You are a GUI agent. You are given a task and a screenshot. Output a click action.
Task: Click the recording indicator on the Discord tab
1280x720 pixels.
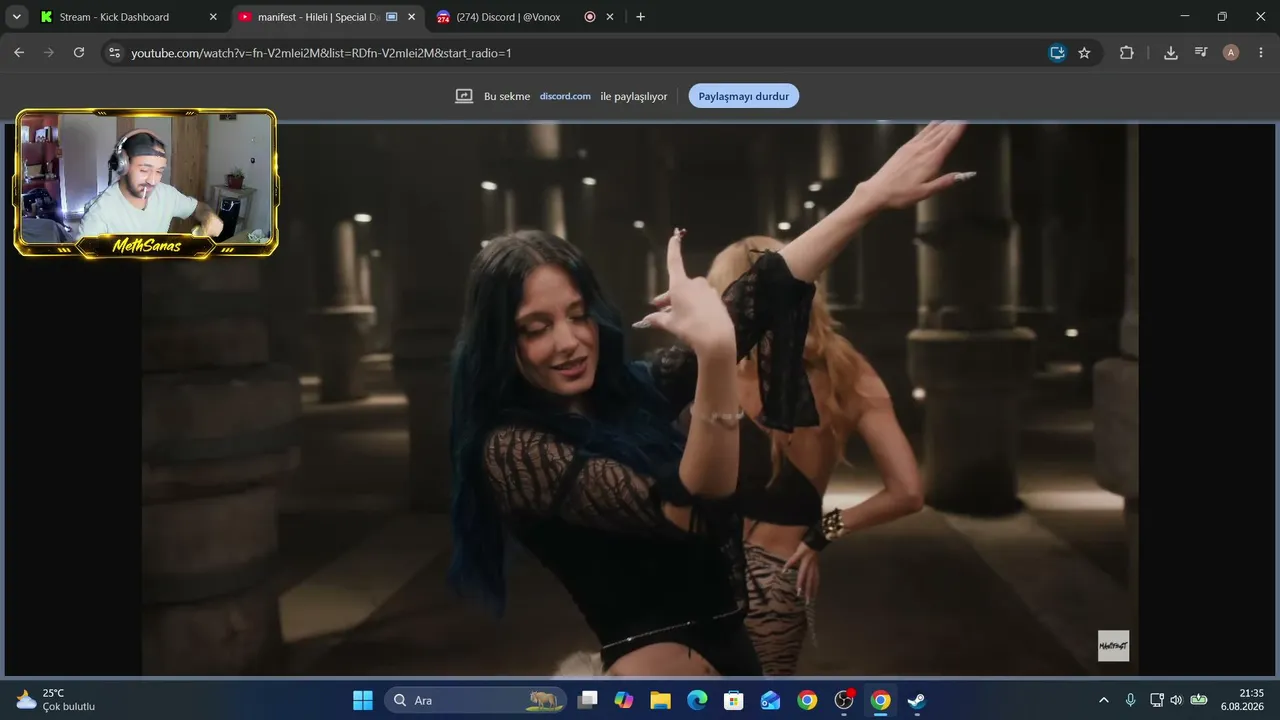(590, 17)
